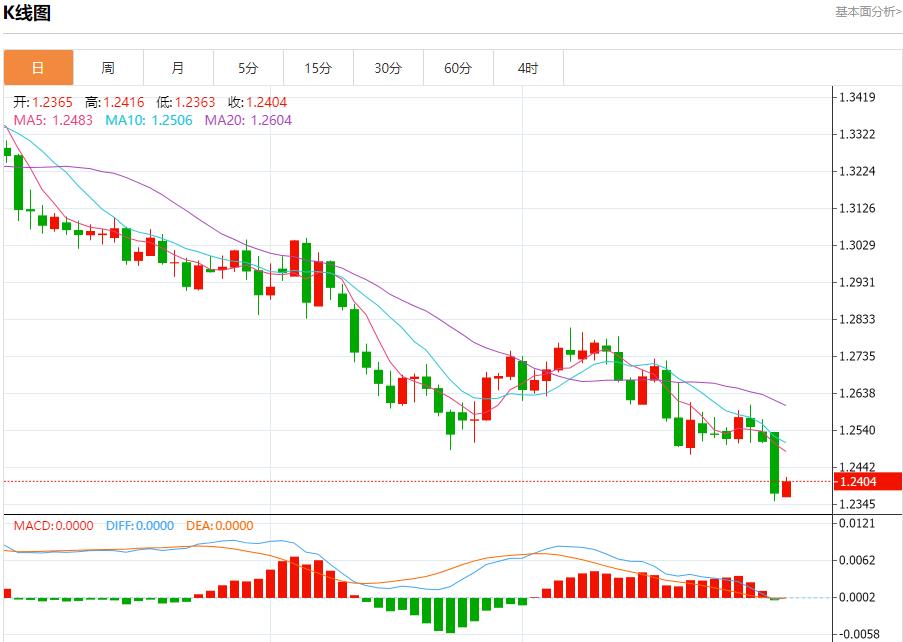Image resolution: width=903 pixels, height=642 pixels.
Task: Click the last red candlestick on the chart
Action: tap(787, 488)
